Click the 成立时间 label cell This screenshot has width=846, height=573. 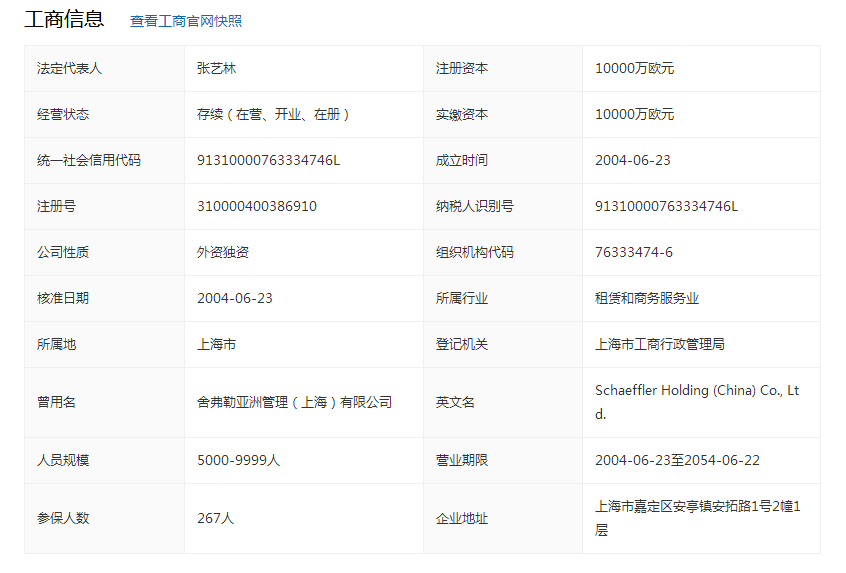503,160
